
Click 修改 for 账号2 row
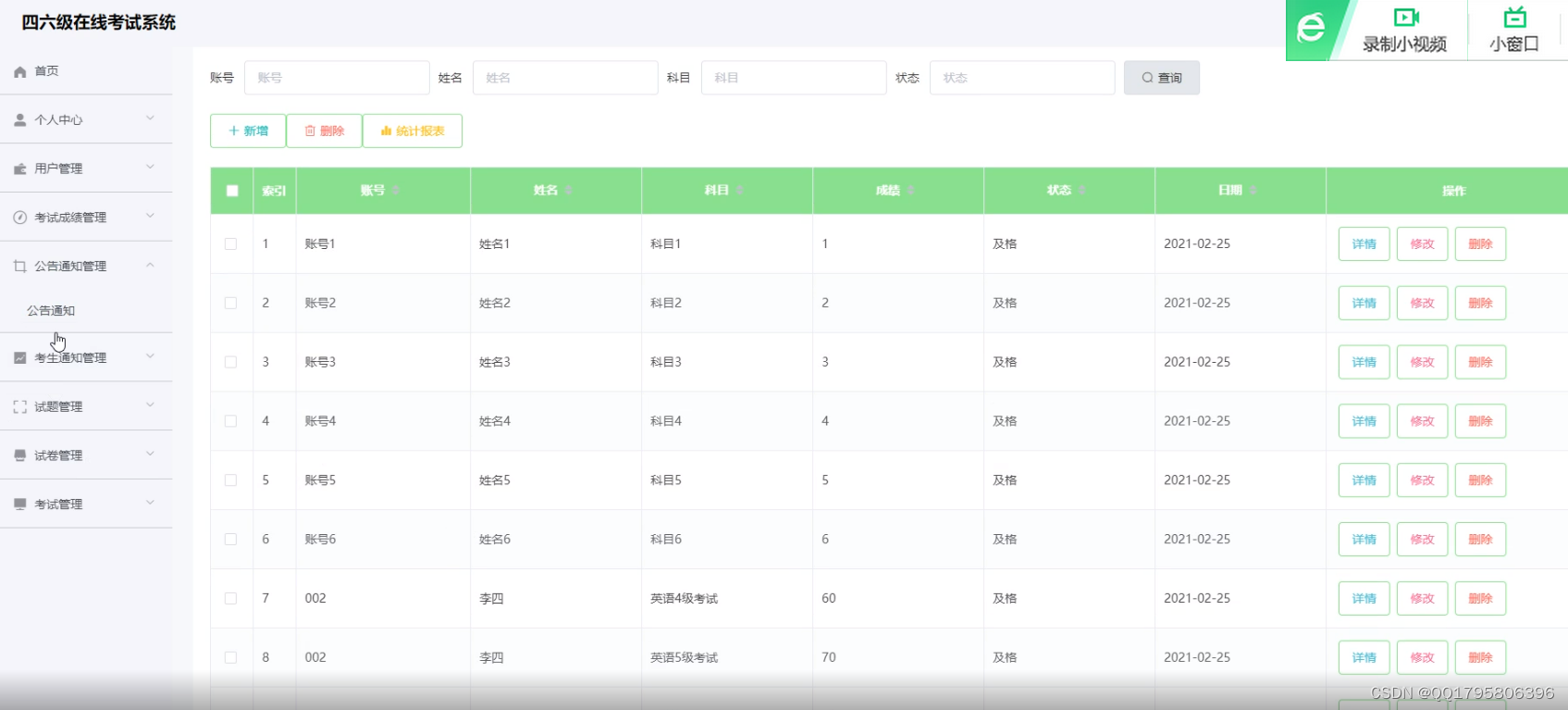1422,303
